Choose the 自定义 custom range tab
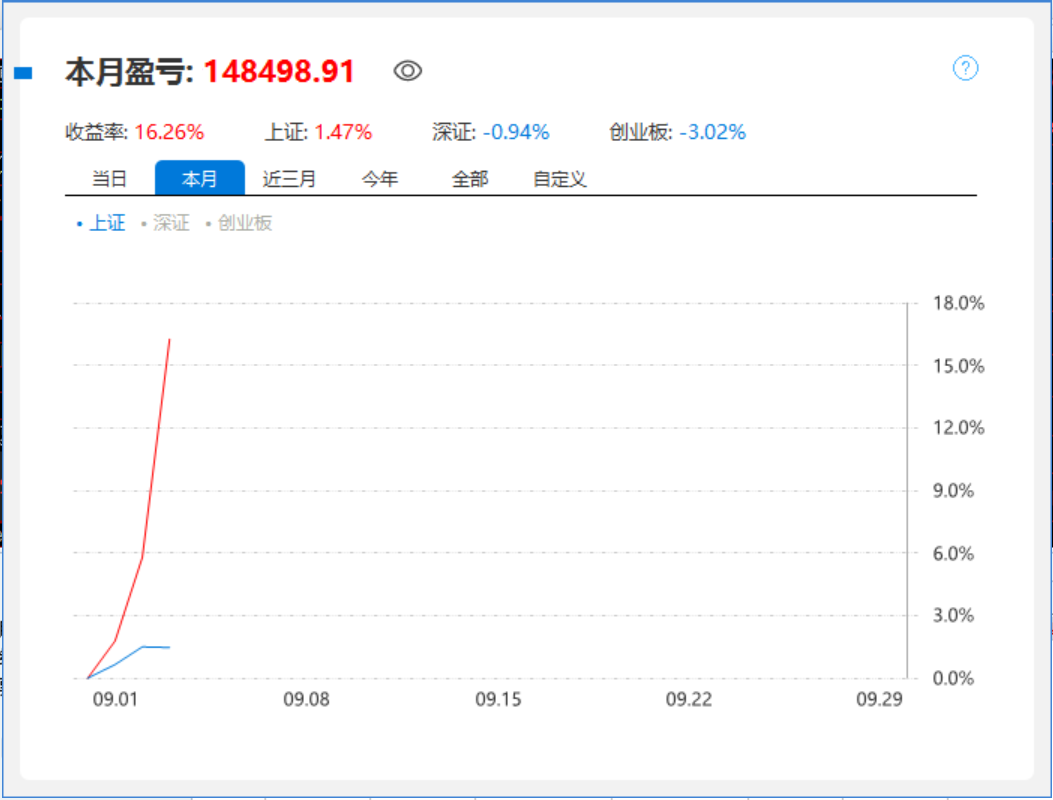 (559, 179)
